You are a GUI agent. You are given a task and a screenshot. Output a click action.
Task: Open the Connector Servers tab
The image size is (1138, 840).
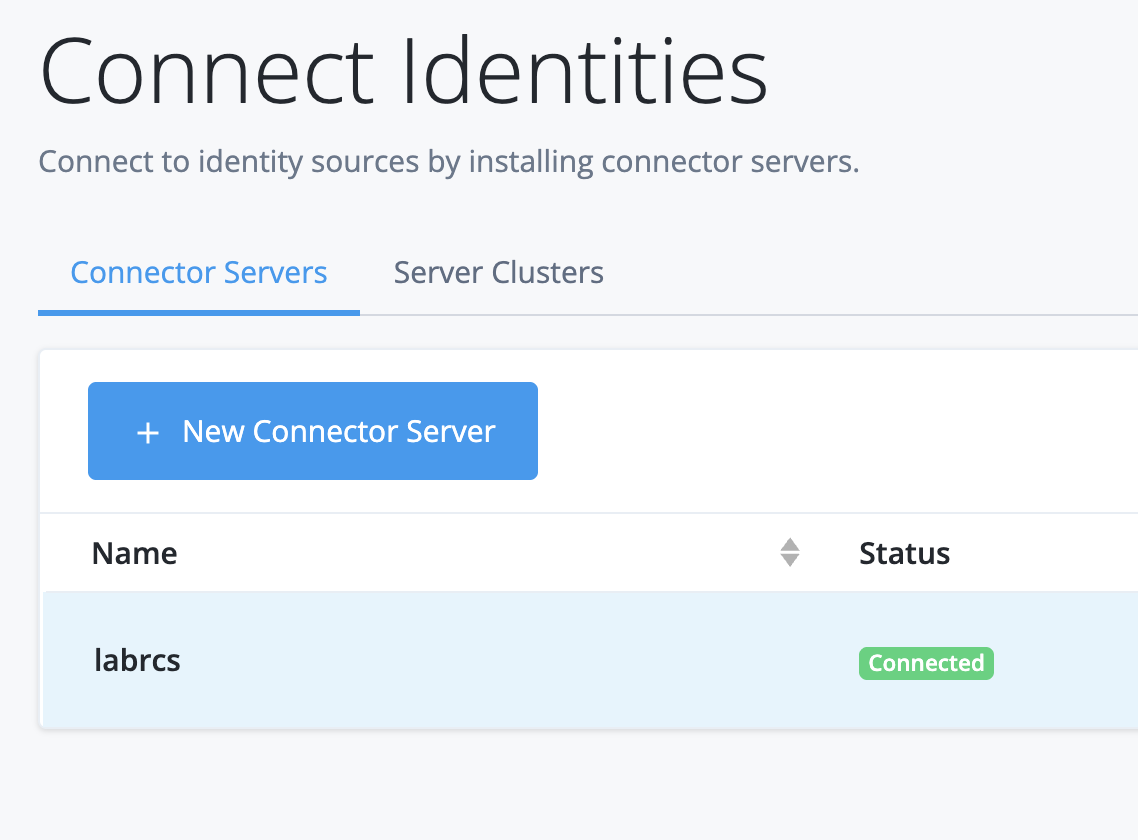pyautogui.click(x=198, y=273)
